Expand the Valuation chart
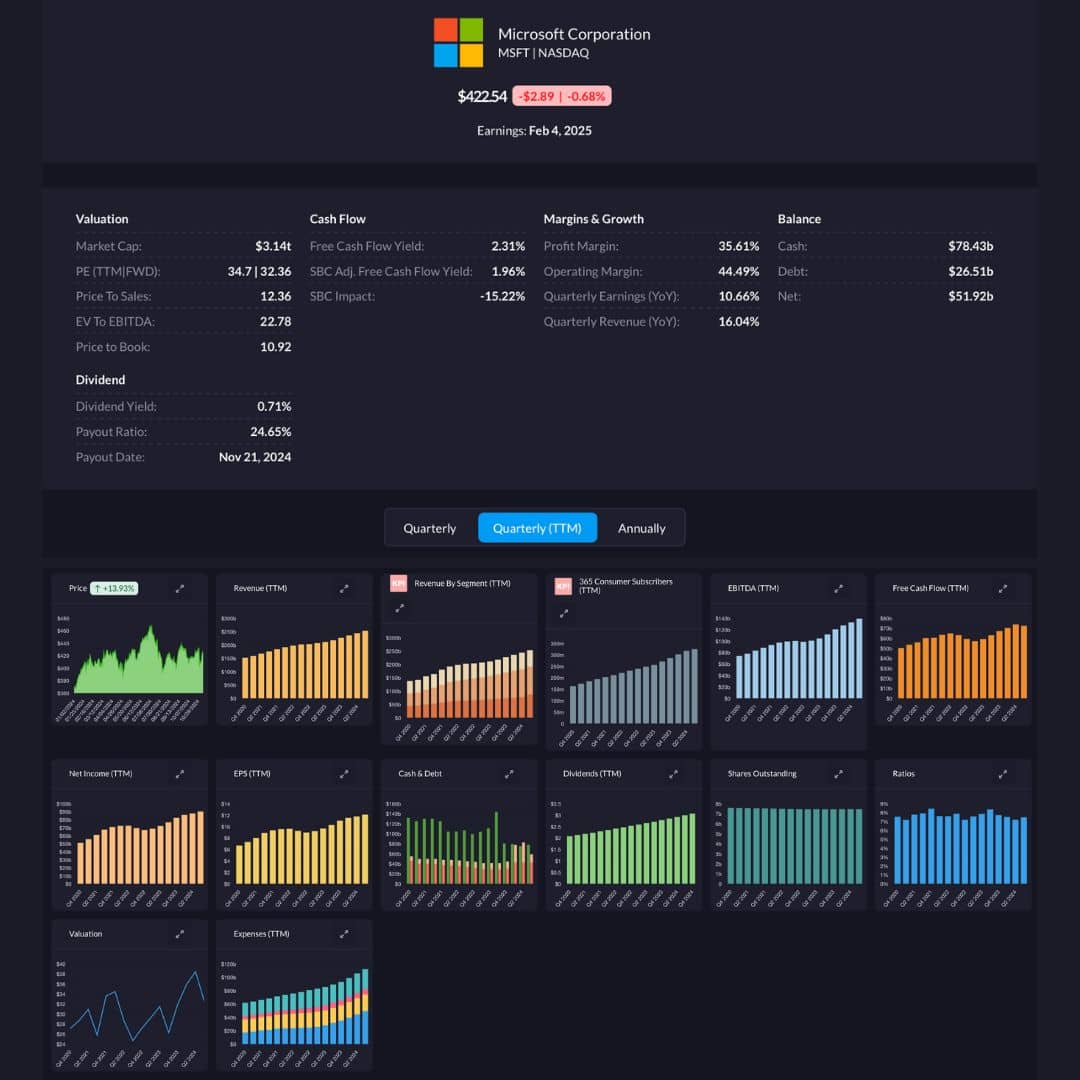The image size is (1080, 1080). pyautogui.click(x=180, y=934)
